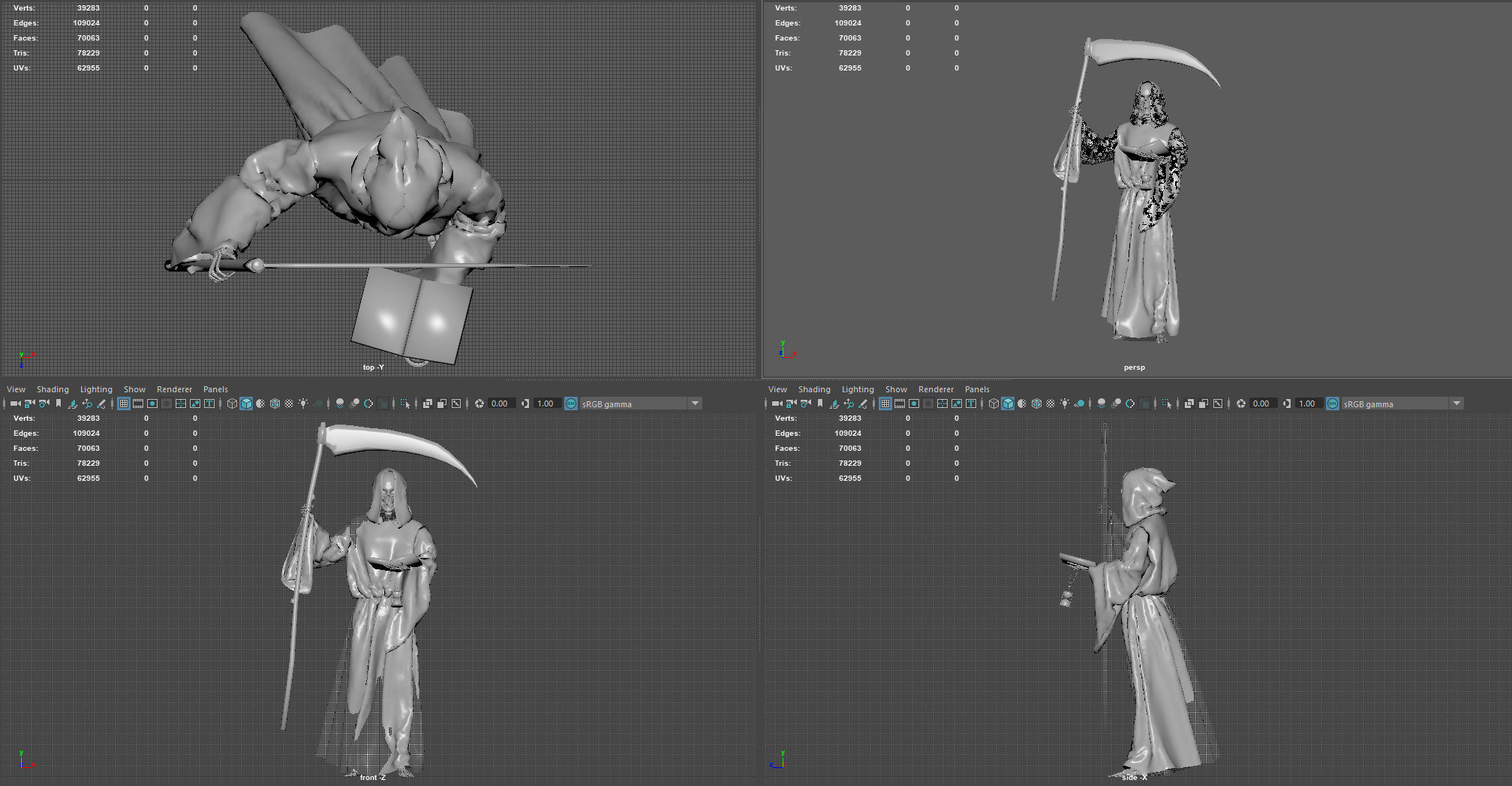
Task: Click Tris count 78229 in top view
Action: coord(89,53)
